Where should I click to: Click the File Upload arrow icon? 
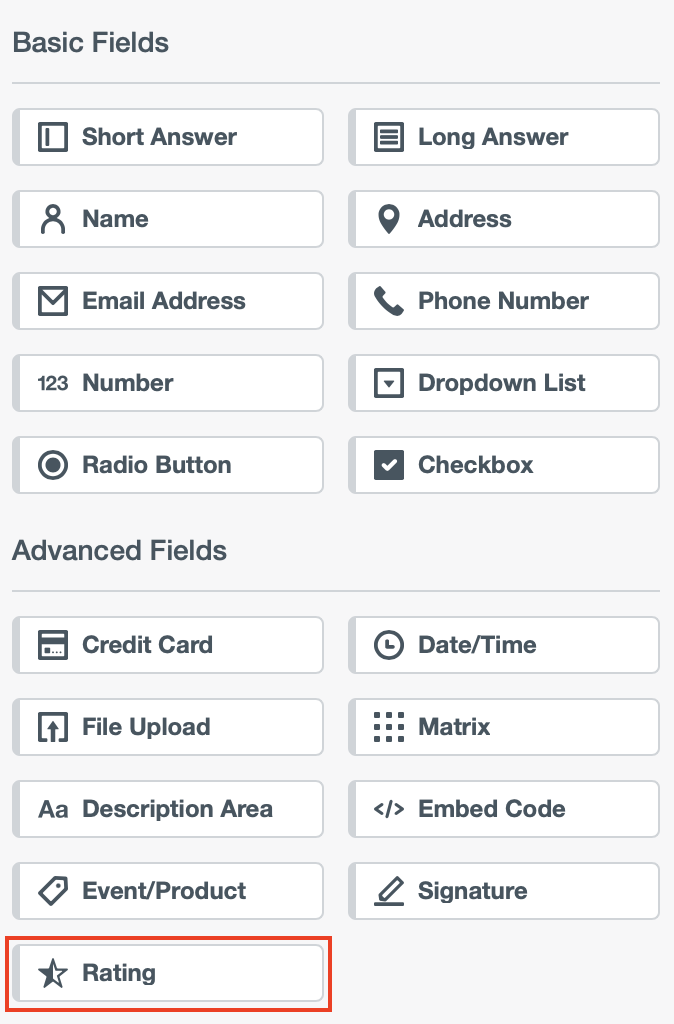[x=52, y=727]
